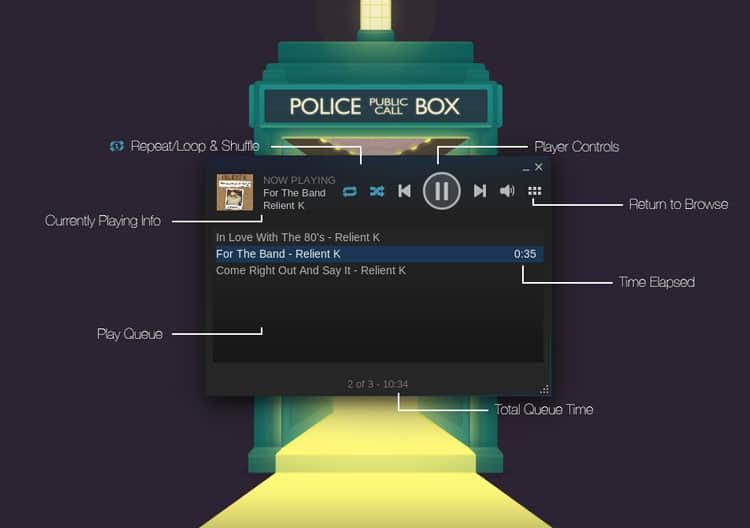Click the "For The Band" title in now playing info
750x528 pixels.
(294, 193)
